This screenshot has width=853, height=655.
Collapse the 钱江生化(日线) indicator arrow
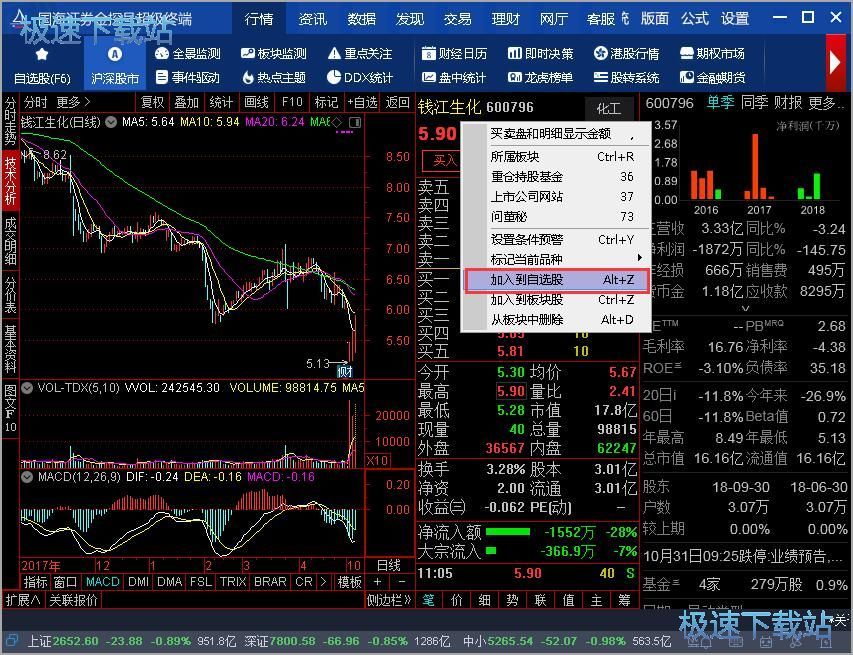pos(111,122)
